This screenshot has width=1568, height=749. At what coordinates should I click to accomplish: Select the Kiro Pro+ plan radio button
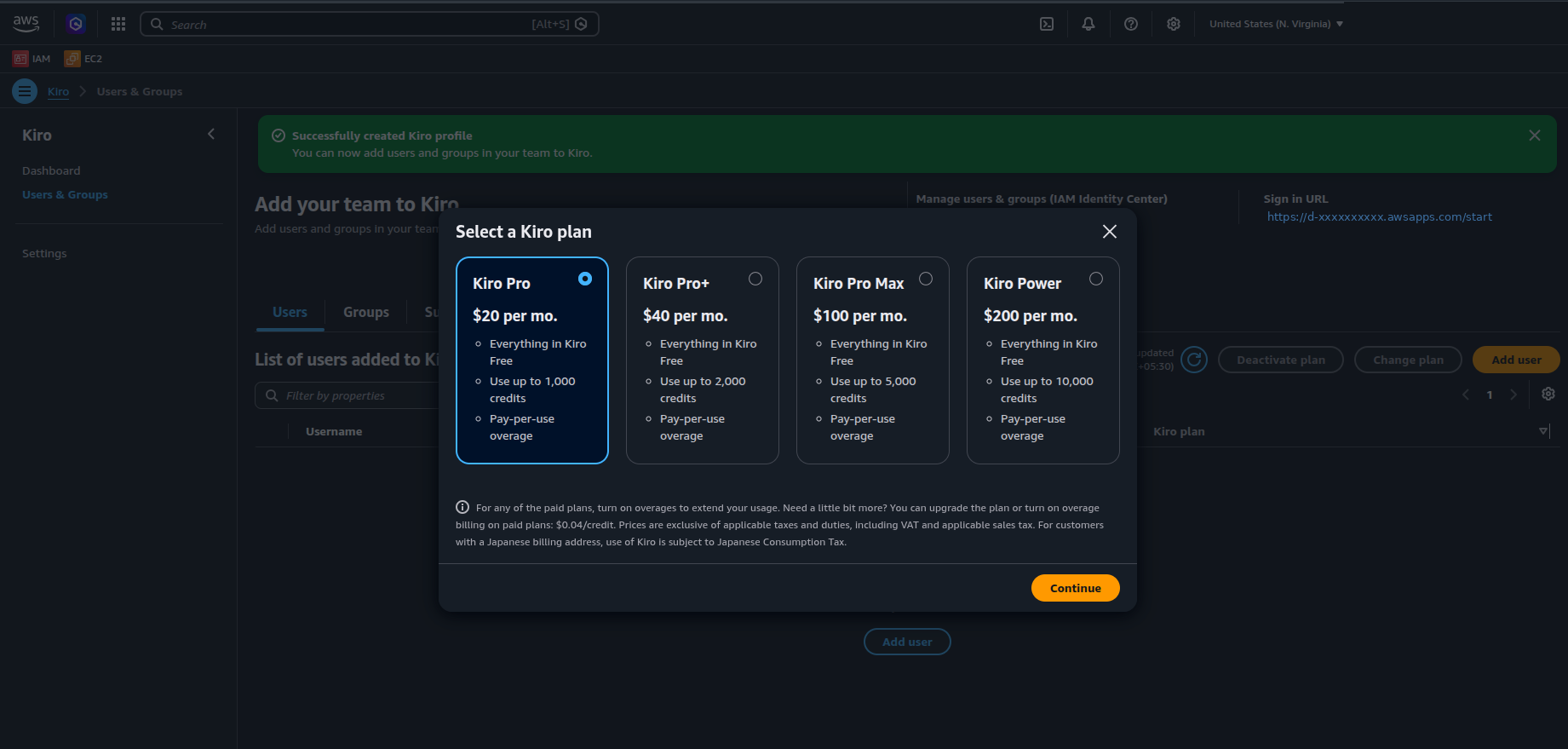tap(755, 279)
